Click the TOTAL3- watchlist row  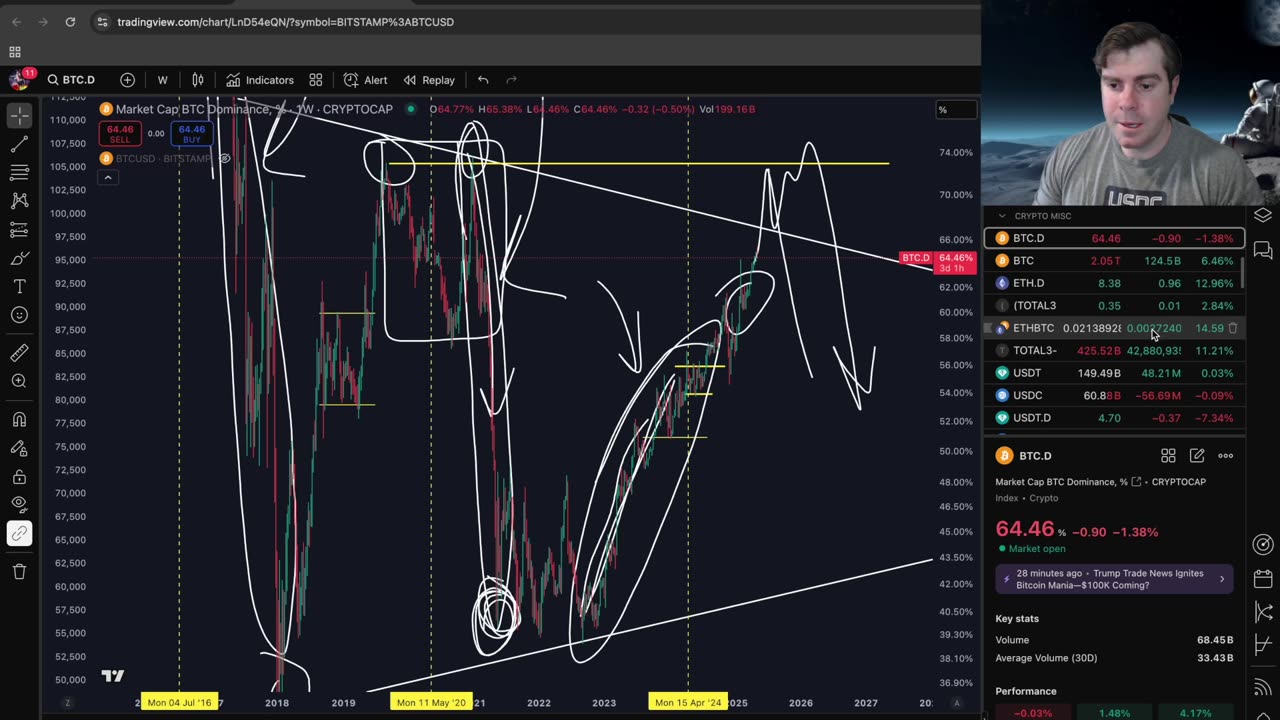(1114, 350)
